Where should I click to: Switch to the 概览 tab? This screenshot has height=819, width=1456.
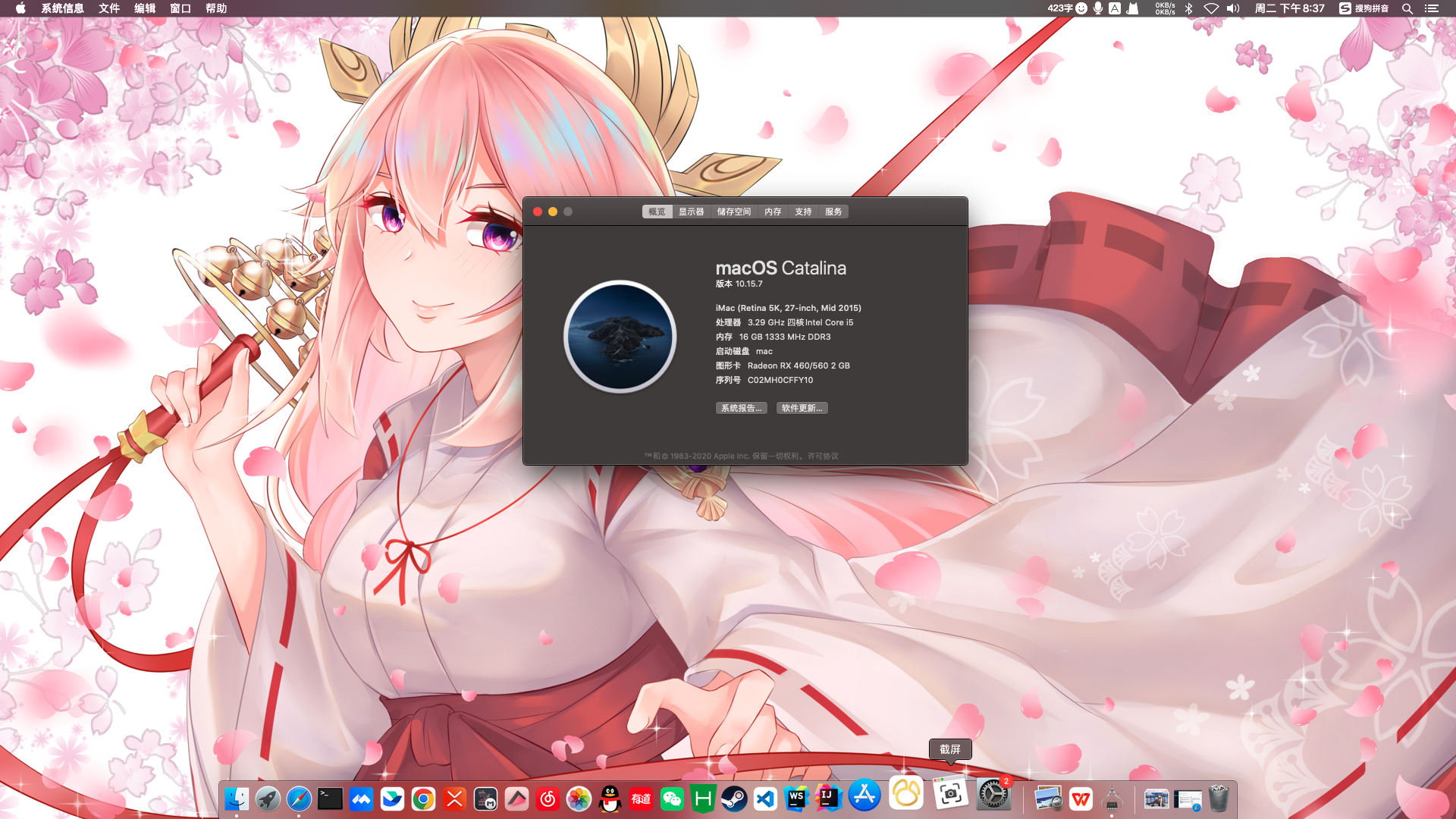click(x=657, y=212)
